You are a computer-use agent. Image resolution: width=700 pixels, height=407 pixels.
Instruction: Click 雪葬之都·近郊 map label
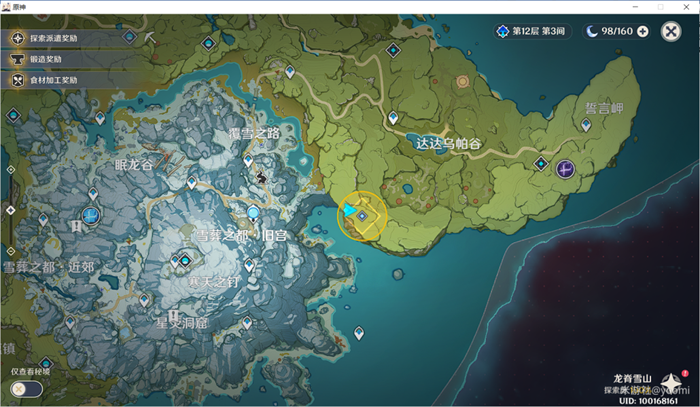49,267
